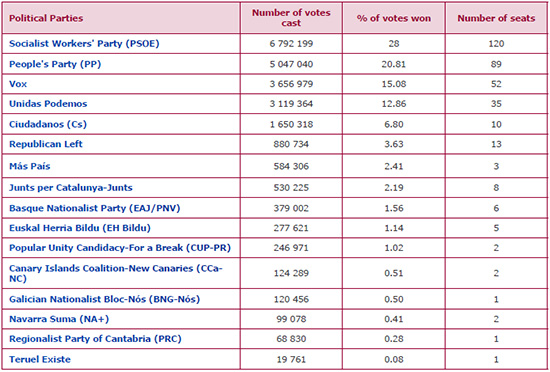
Task: Select the % of votes won header
Action: pos(394,18)
